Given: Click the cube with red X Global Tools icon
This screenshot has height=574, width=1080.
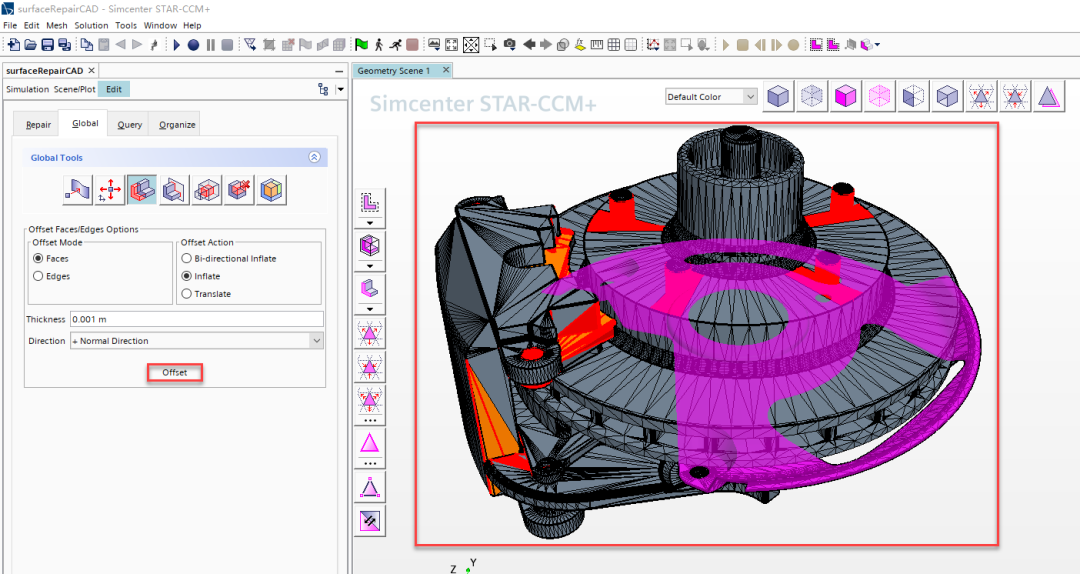Looking at the screenshot, I should (240, 189).
